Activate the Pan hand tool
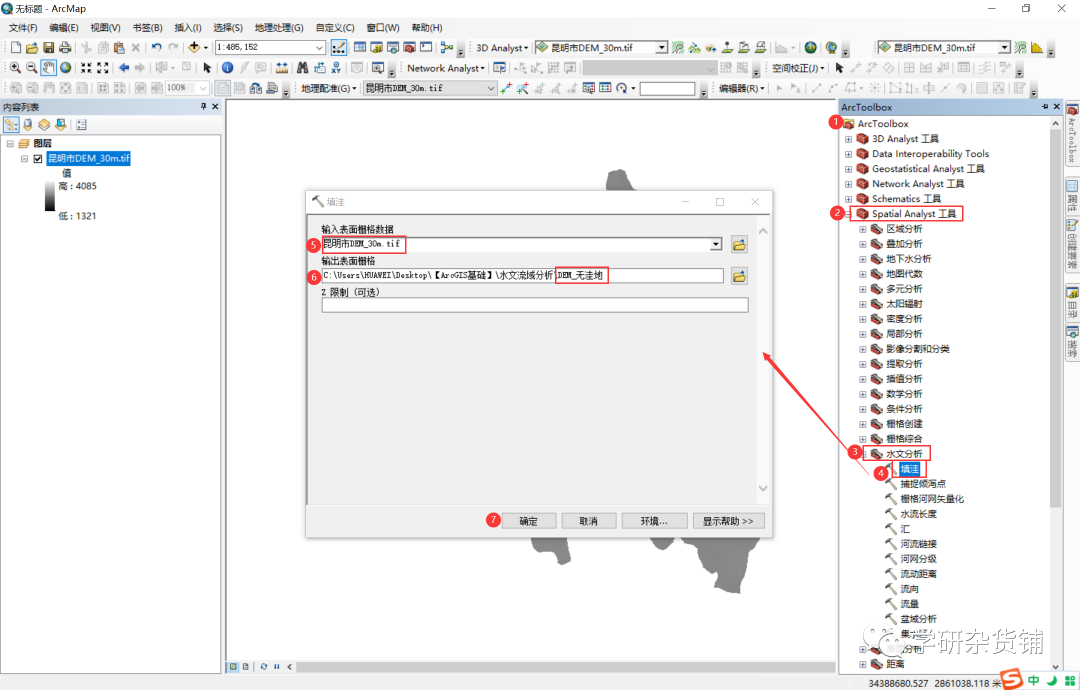Image resolution: width=1080 pixels, height=690 pixels. point(48,67)
